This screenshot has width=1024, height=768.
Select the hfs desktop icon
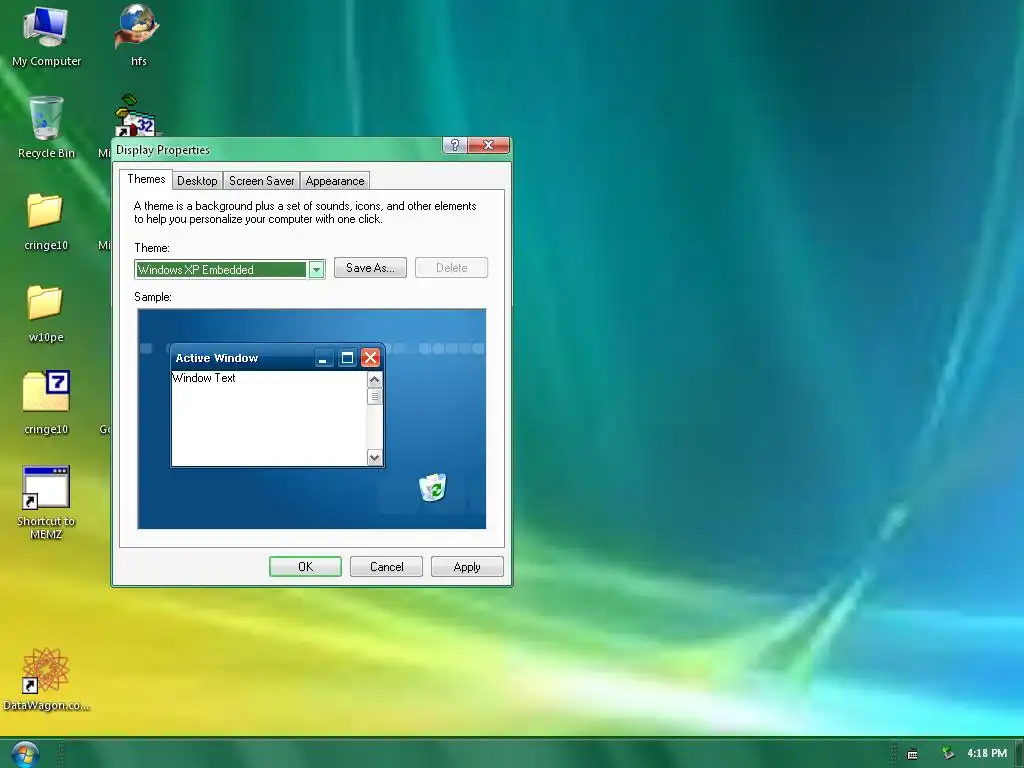point(138,36)
